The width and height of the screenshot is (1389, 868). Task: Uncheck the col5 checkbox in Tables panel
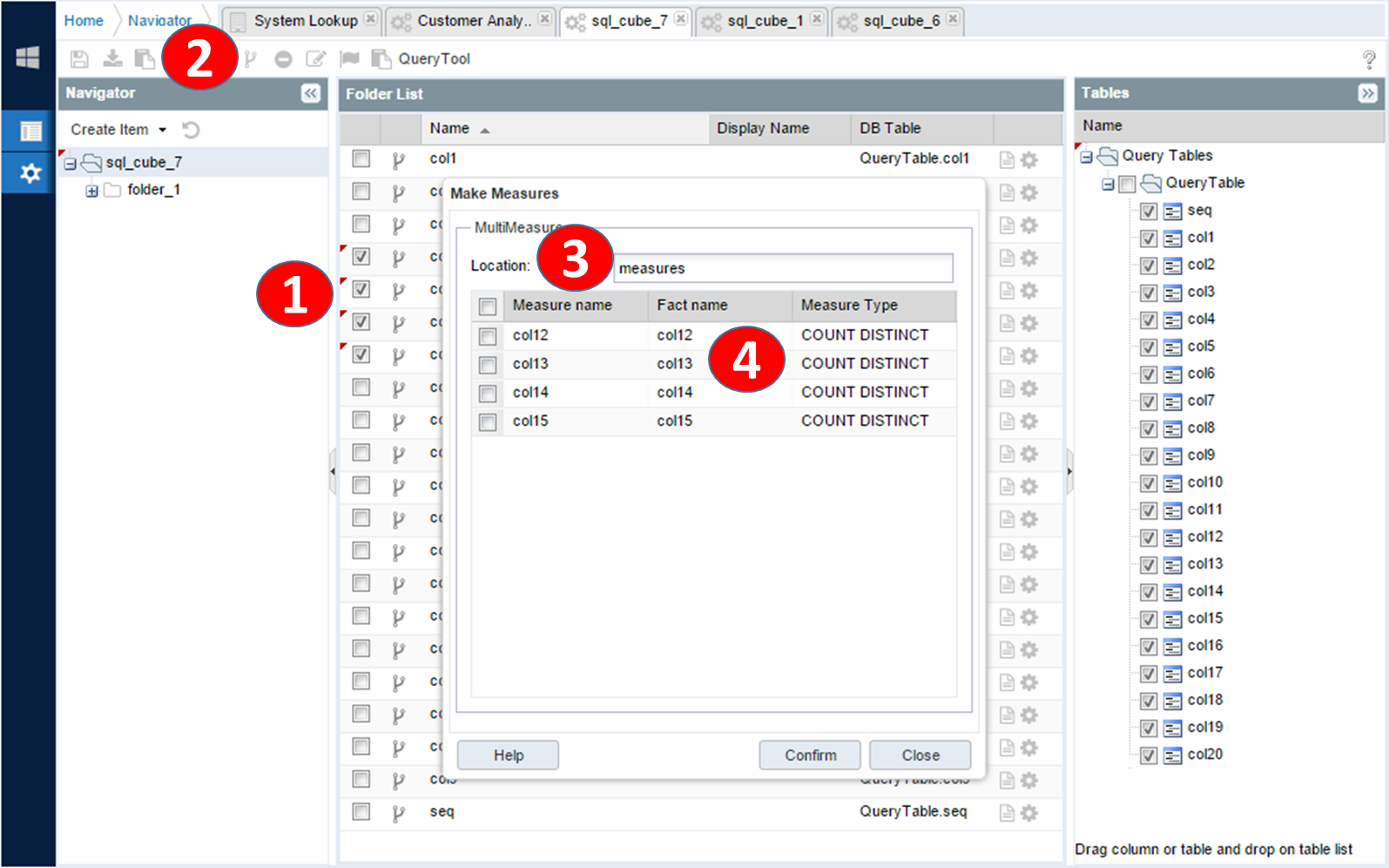1149,347
